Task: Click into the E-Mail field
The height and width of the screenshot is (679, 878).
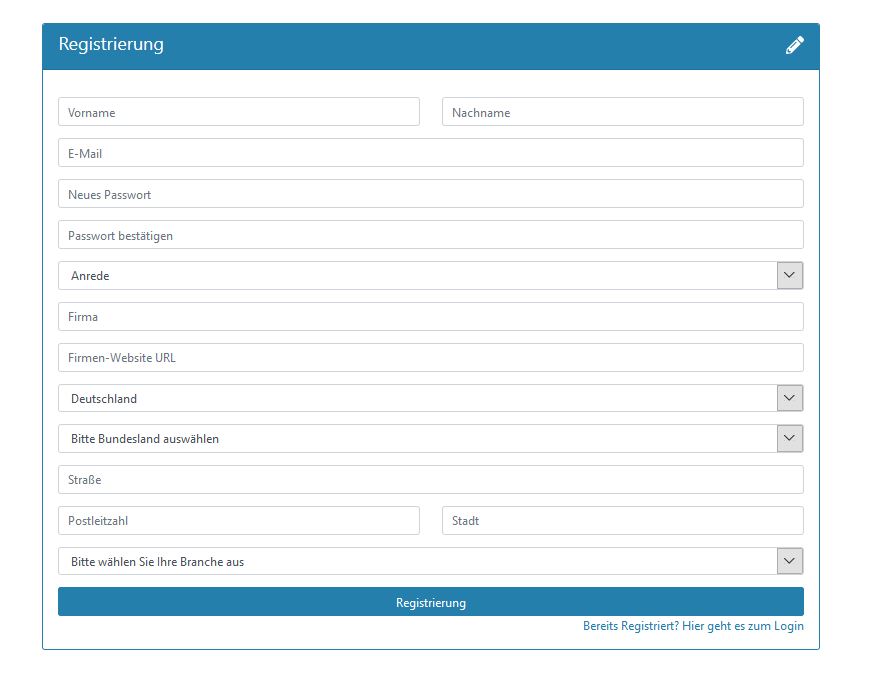Action: [431, 153]
